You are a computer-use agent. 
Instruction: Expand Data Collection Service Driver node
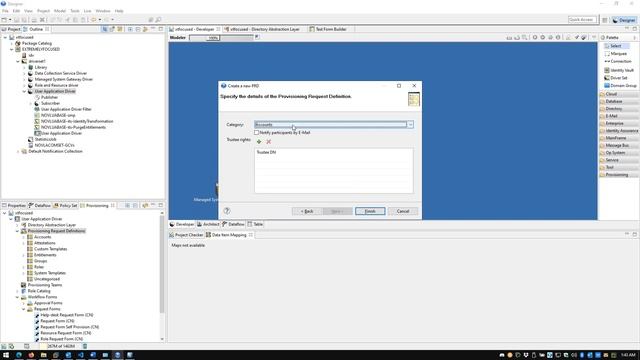tap(24, 73)
